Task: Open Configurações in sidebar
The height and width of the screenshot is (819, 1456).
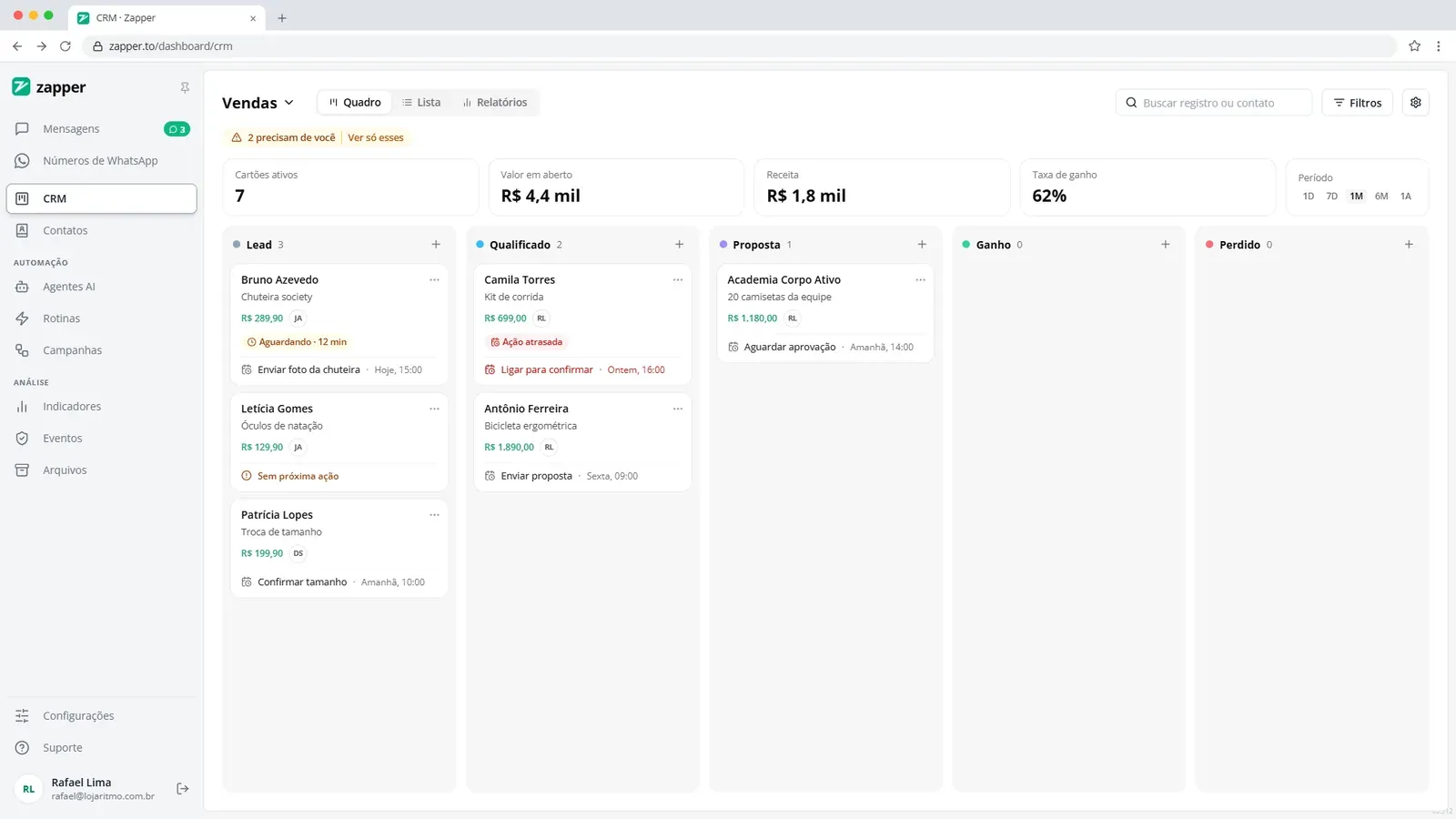Action: [x=101, y=716]
